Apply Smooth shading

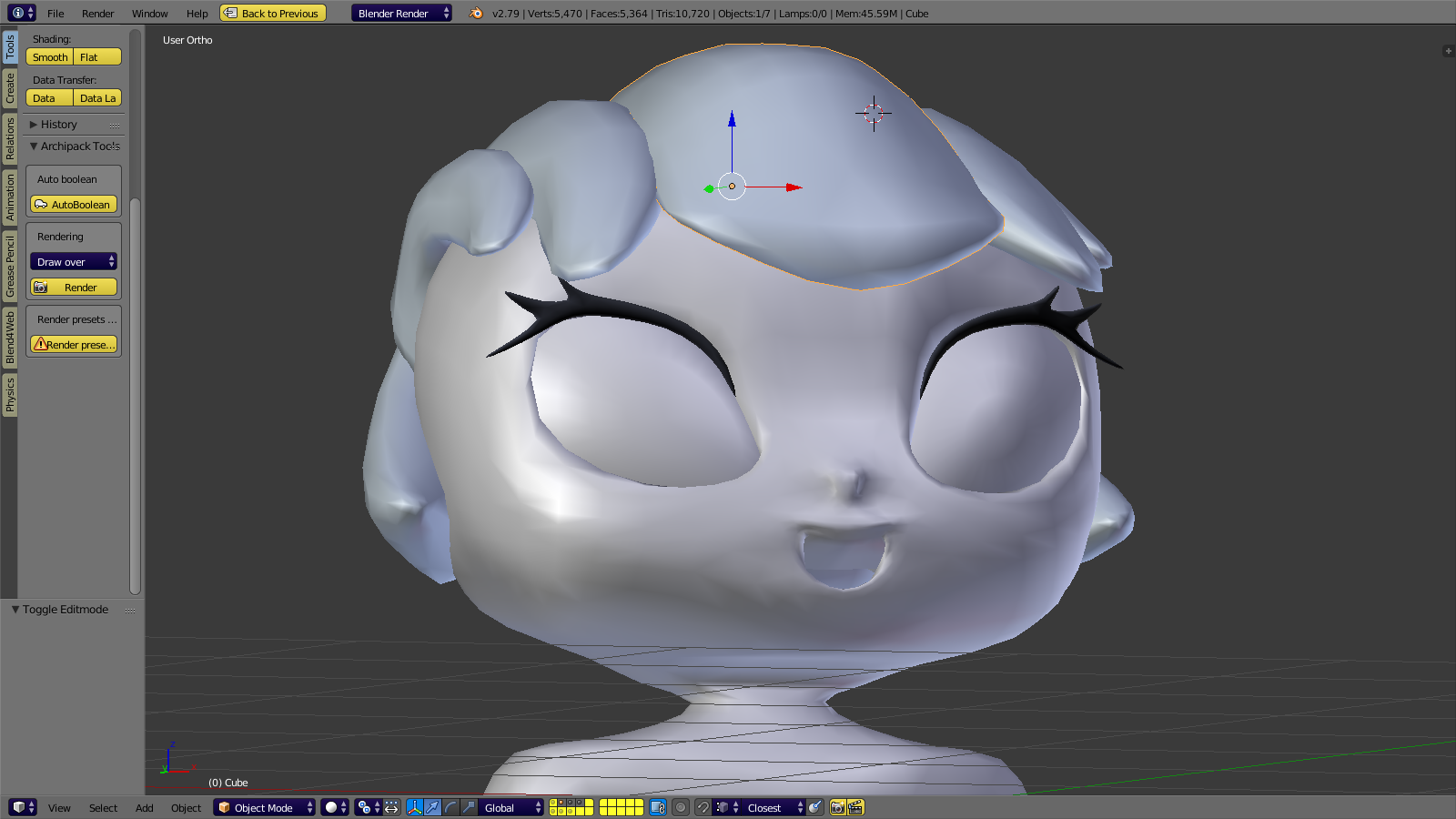50,57
